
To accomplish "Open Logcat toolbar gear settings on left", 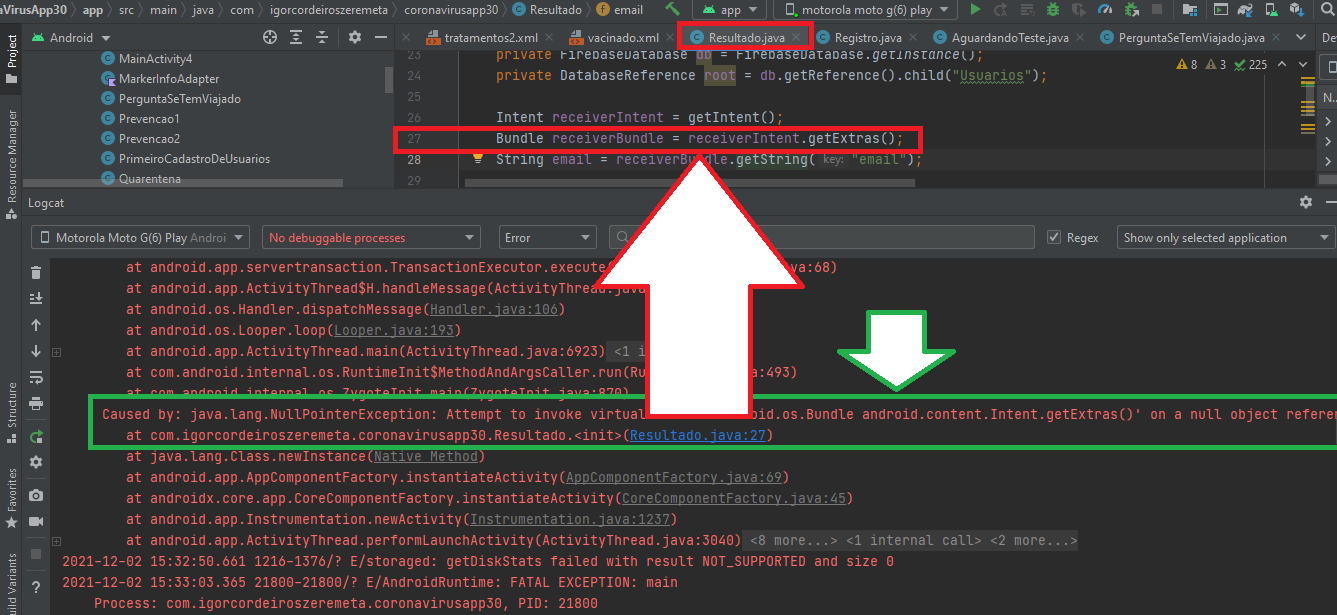I will (x=36, y=462).
